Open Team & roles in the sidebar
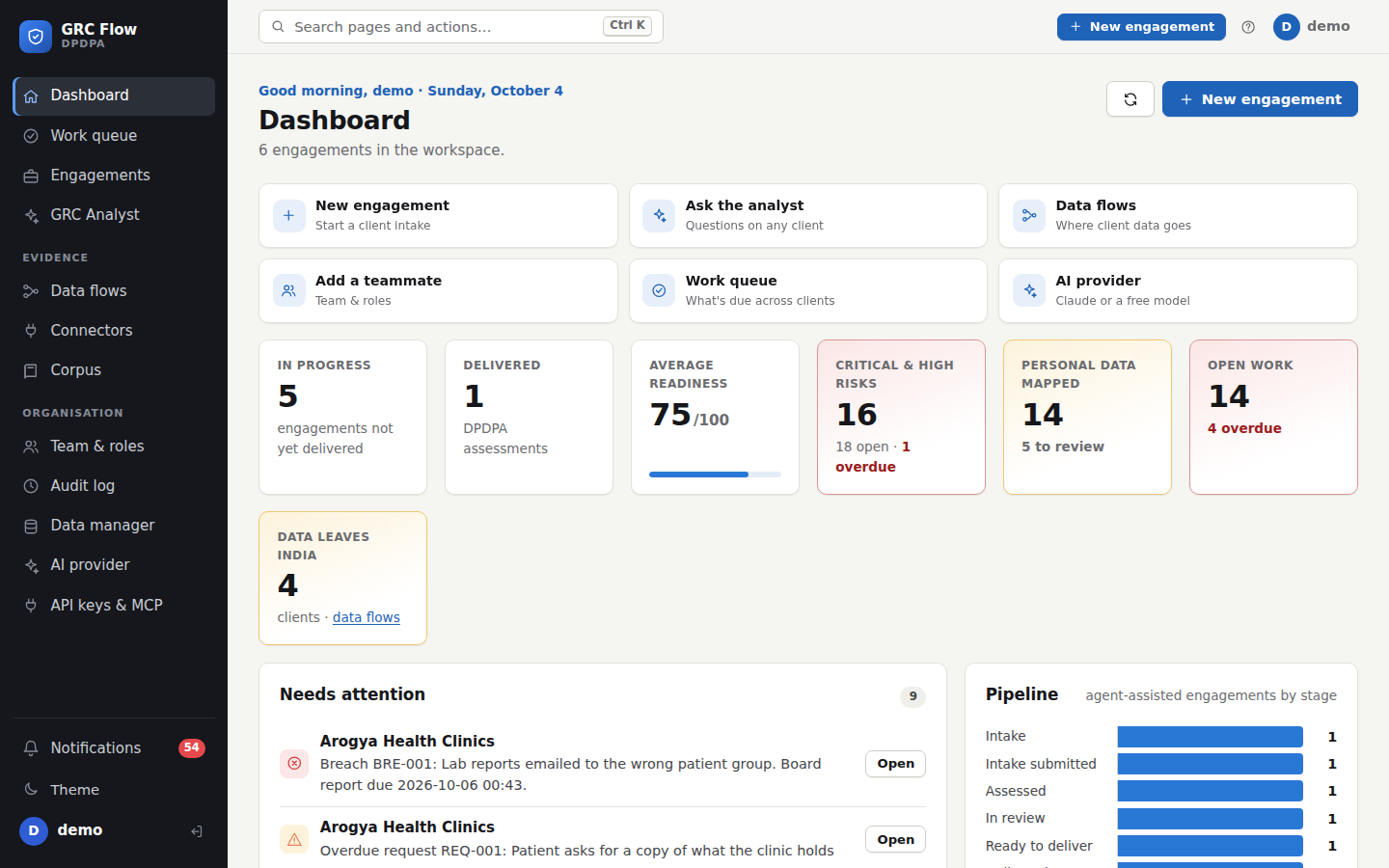 (114, 447)
